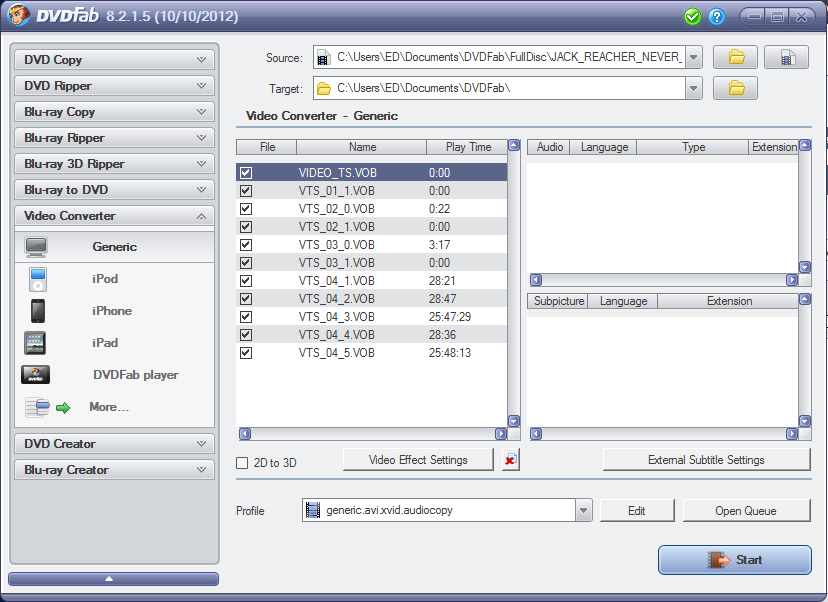Open the Target path dropdown

pyautogui.click(x=693, y=88)
